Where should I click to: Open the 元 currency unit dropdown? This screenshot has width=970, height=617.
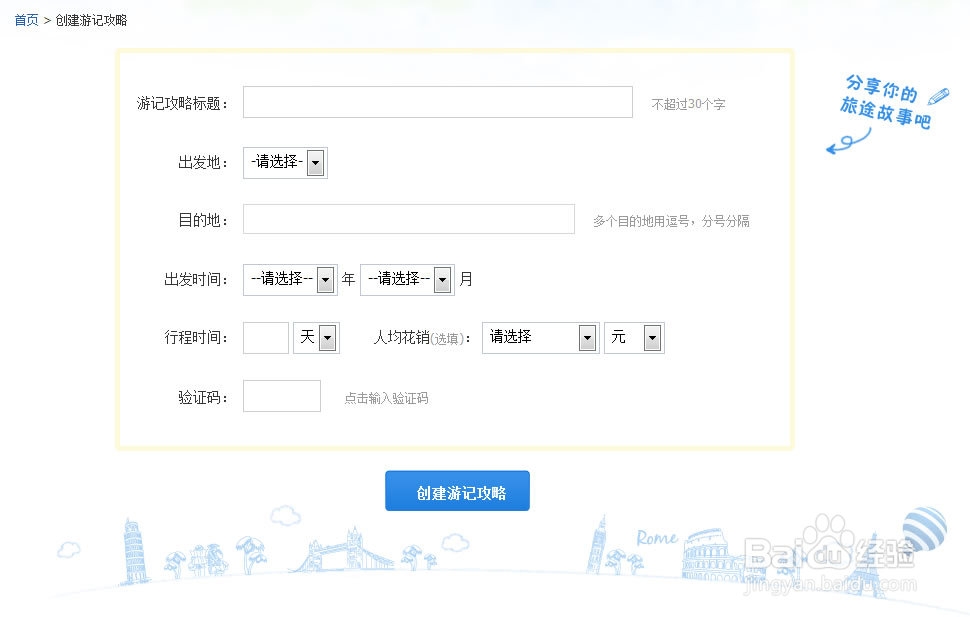coord(633,338)
